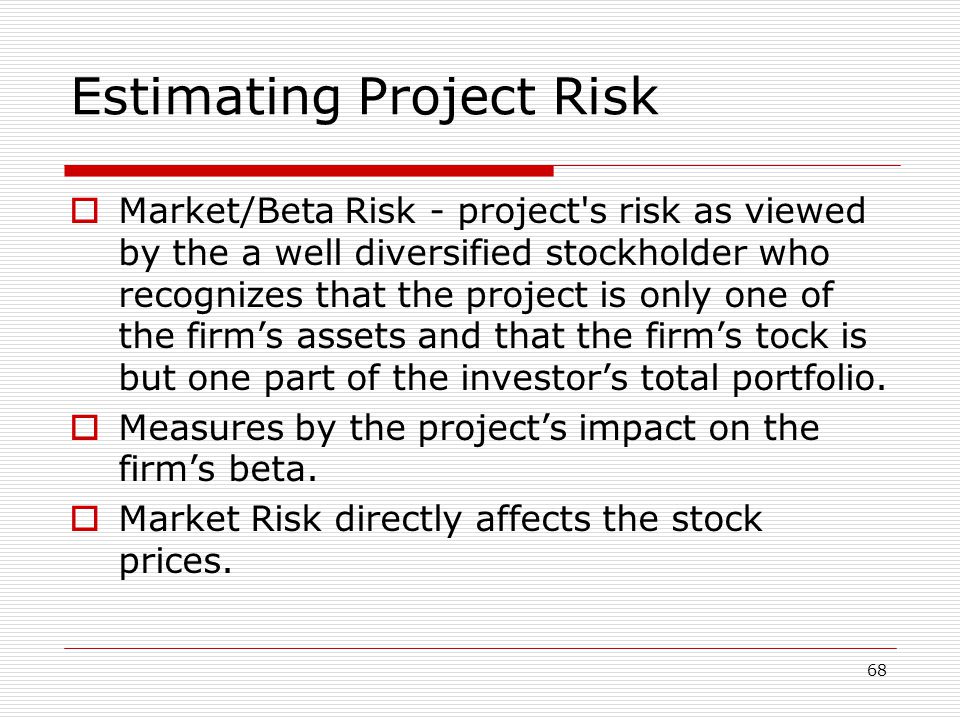Click the red square bullet before Measures
This screenshot has width=960, height=720.
pos(84,428)
